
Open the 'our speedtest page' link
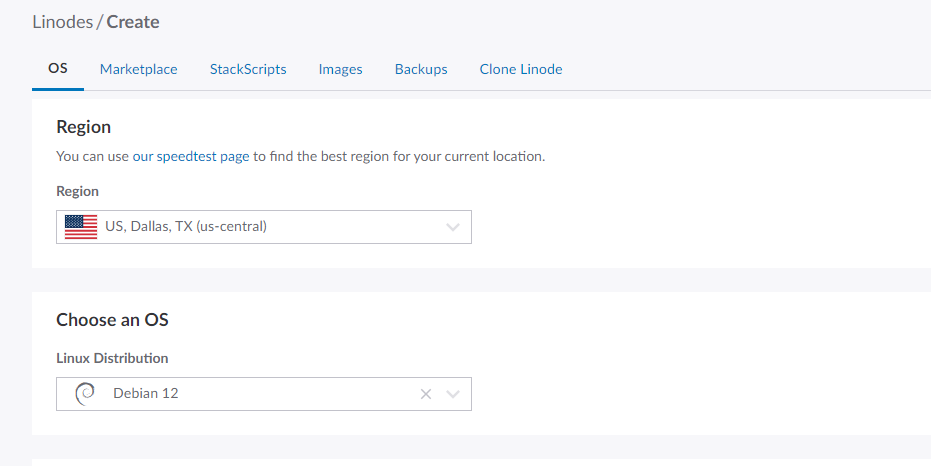[x=190, y=157]
